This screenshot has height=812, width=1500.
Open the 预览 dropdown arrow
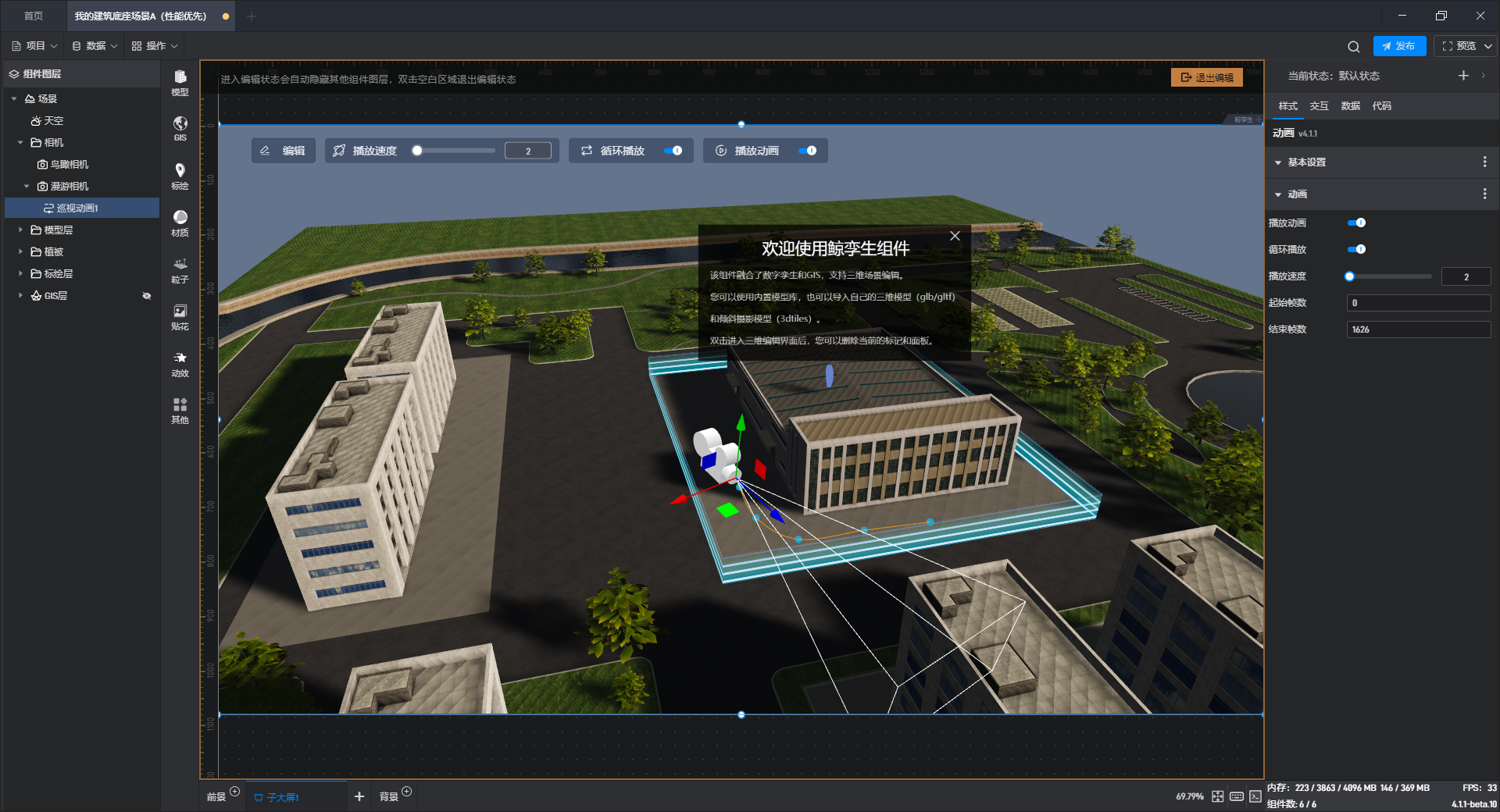pos(1488,47)
